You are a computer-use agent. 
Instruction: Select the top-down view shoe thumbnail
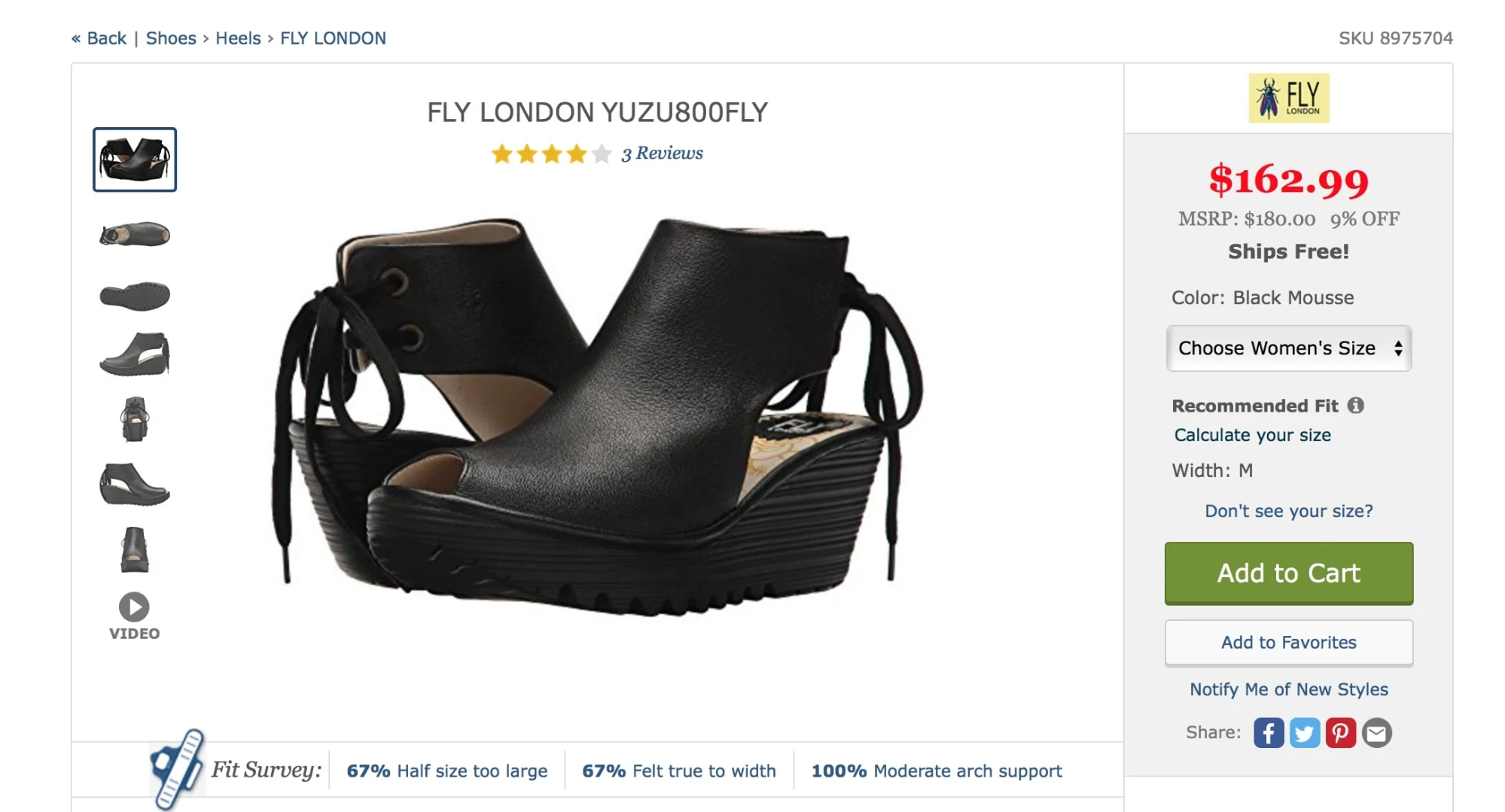tap(135, 235)
